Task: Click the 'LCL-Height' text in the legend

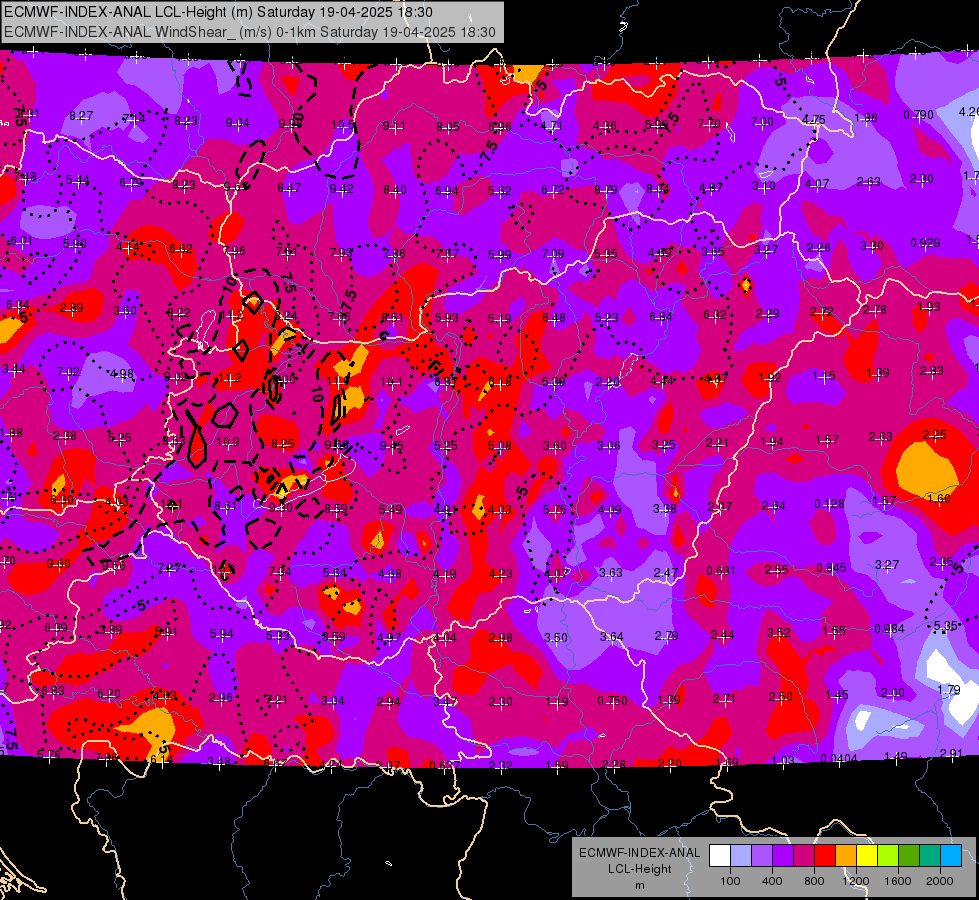Action: [x=639, y=869]
